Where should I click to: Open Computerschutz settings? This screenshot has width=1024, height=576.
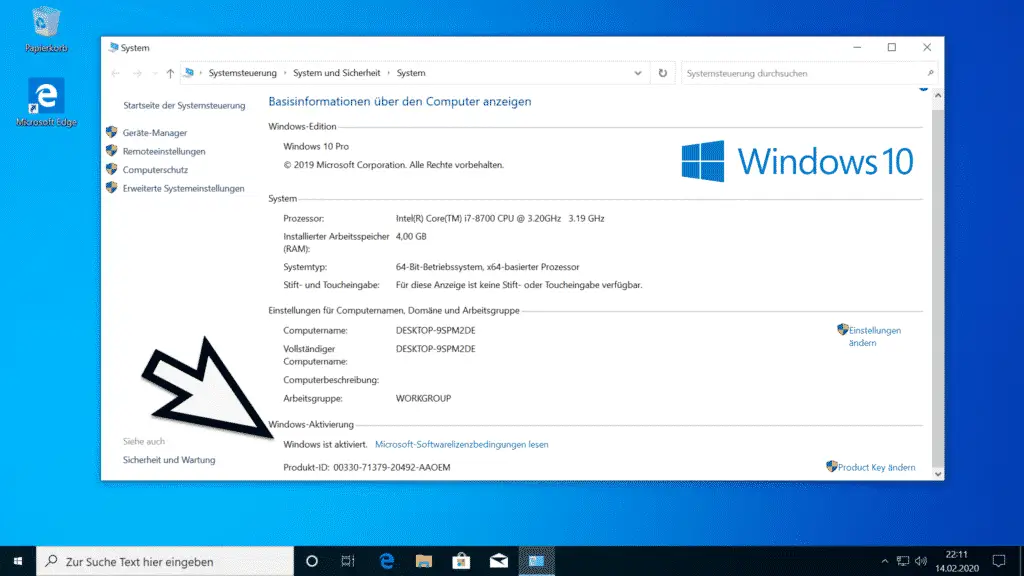[x=155, y=170]
